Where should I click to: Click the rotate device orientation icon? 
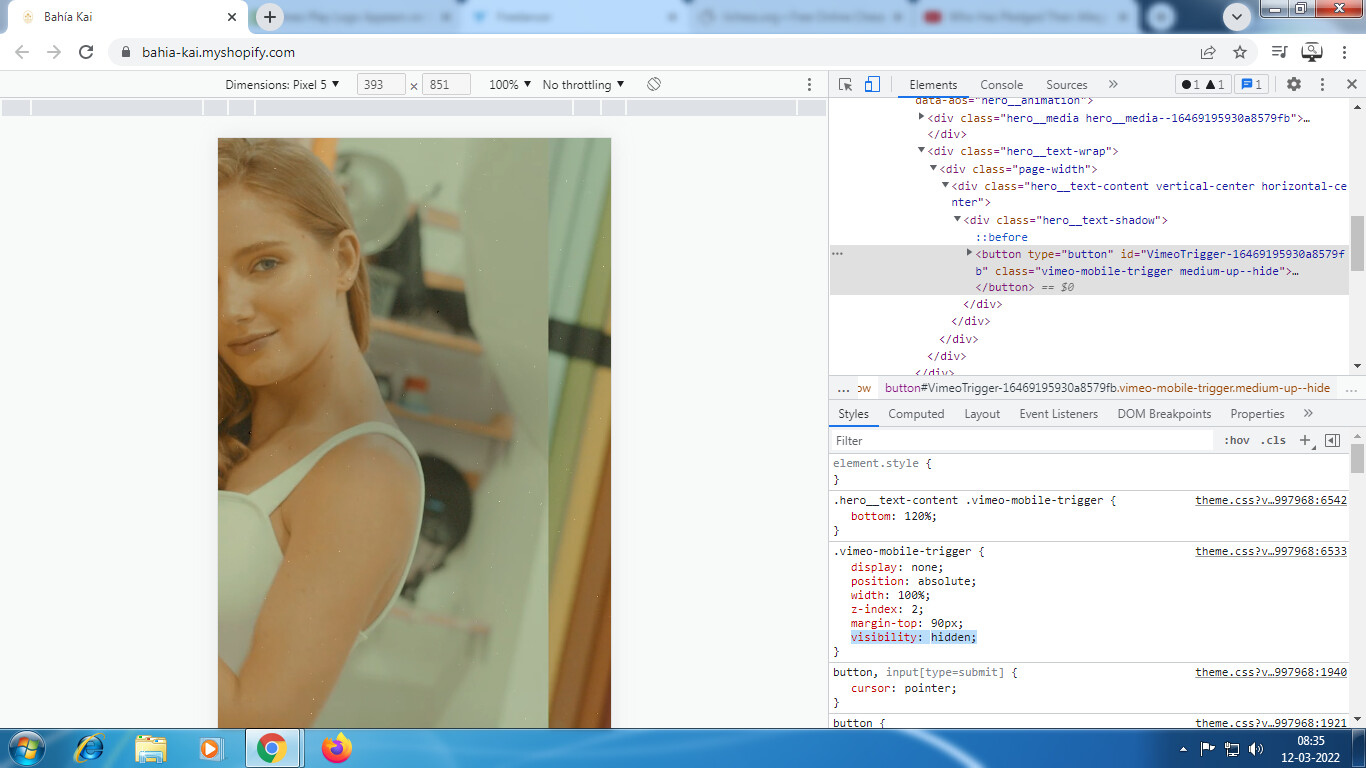coord(654,85)
